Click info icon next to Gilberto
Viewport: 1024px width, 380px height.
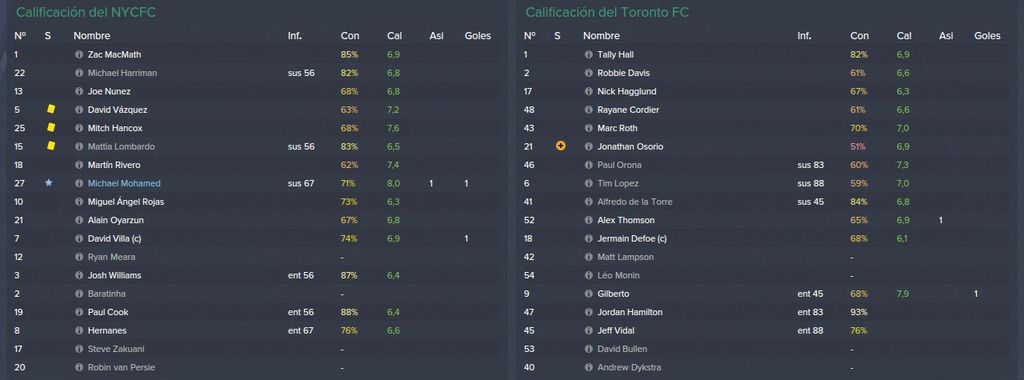pos(588,294)
